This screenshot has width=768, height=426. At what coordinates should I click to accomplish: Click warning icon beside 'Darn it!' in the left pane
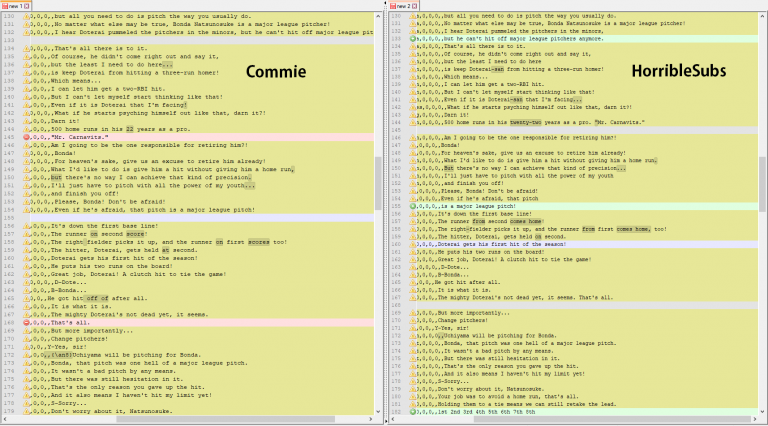point(26,121)
